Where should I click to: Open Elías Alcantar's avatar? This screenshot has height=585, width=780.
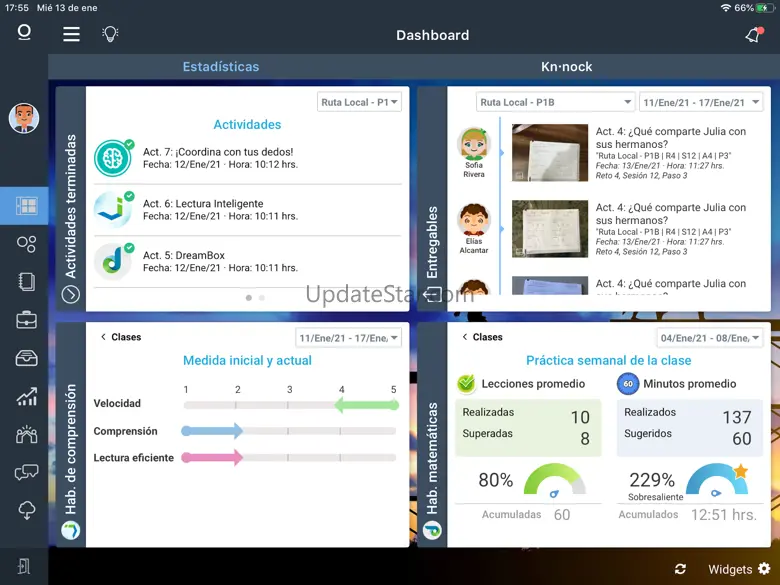tap(474, 219)
